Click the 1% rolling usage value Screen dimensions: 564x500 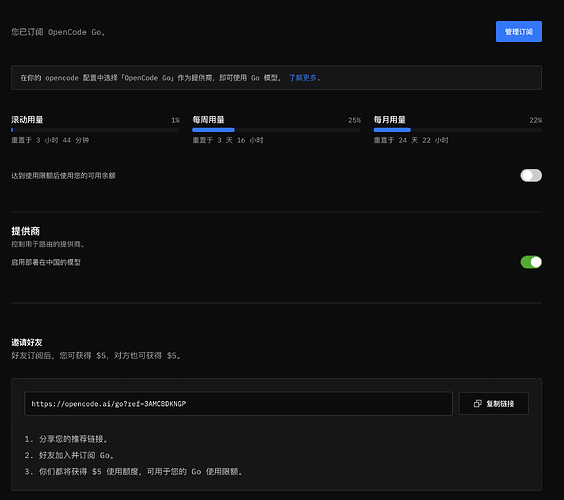[175, 120]
